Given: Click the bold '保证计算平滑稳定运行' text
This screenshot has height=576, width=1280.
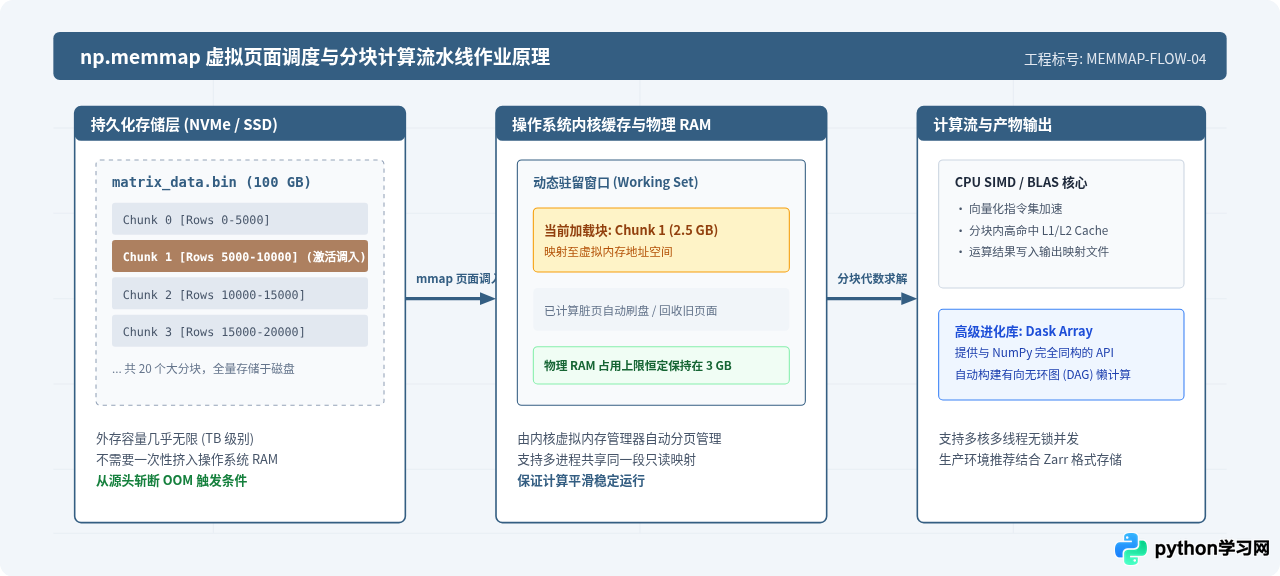Looking at the screenshot, I should tap(581, 480).
